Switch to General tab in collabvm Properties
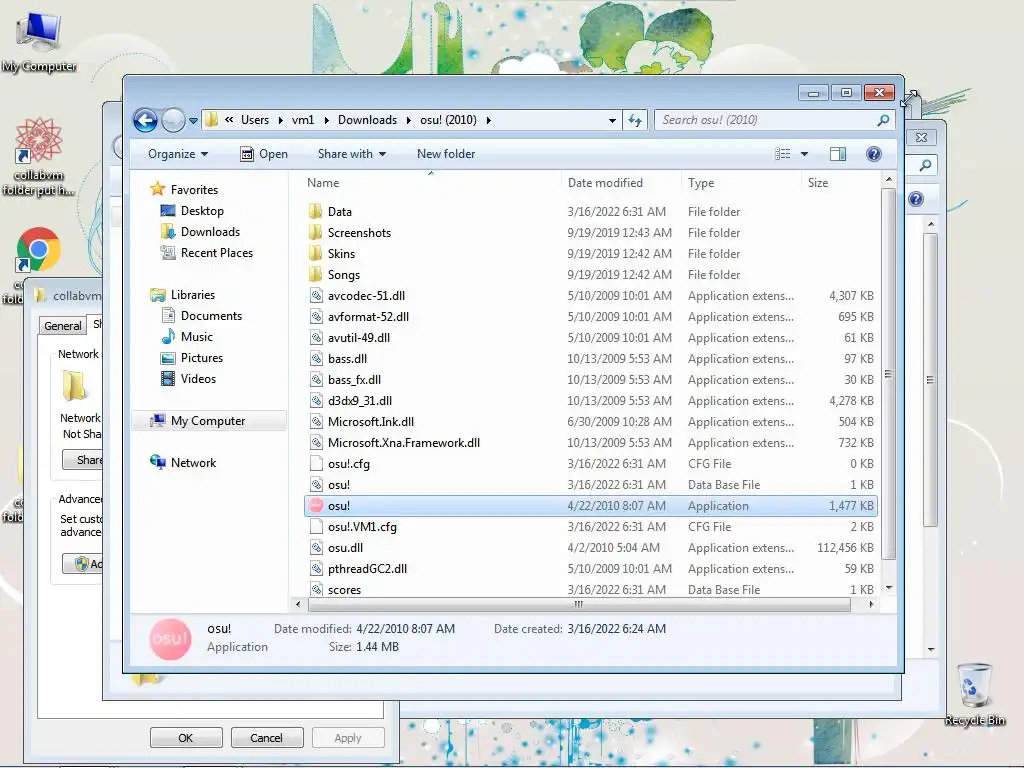Viewport: 1024px width, 768px height. click(x=63, y=325)
